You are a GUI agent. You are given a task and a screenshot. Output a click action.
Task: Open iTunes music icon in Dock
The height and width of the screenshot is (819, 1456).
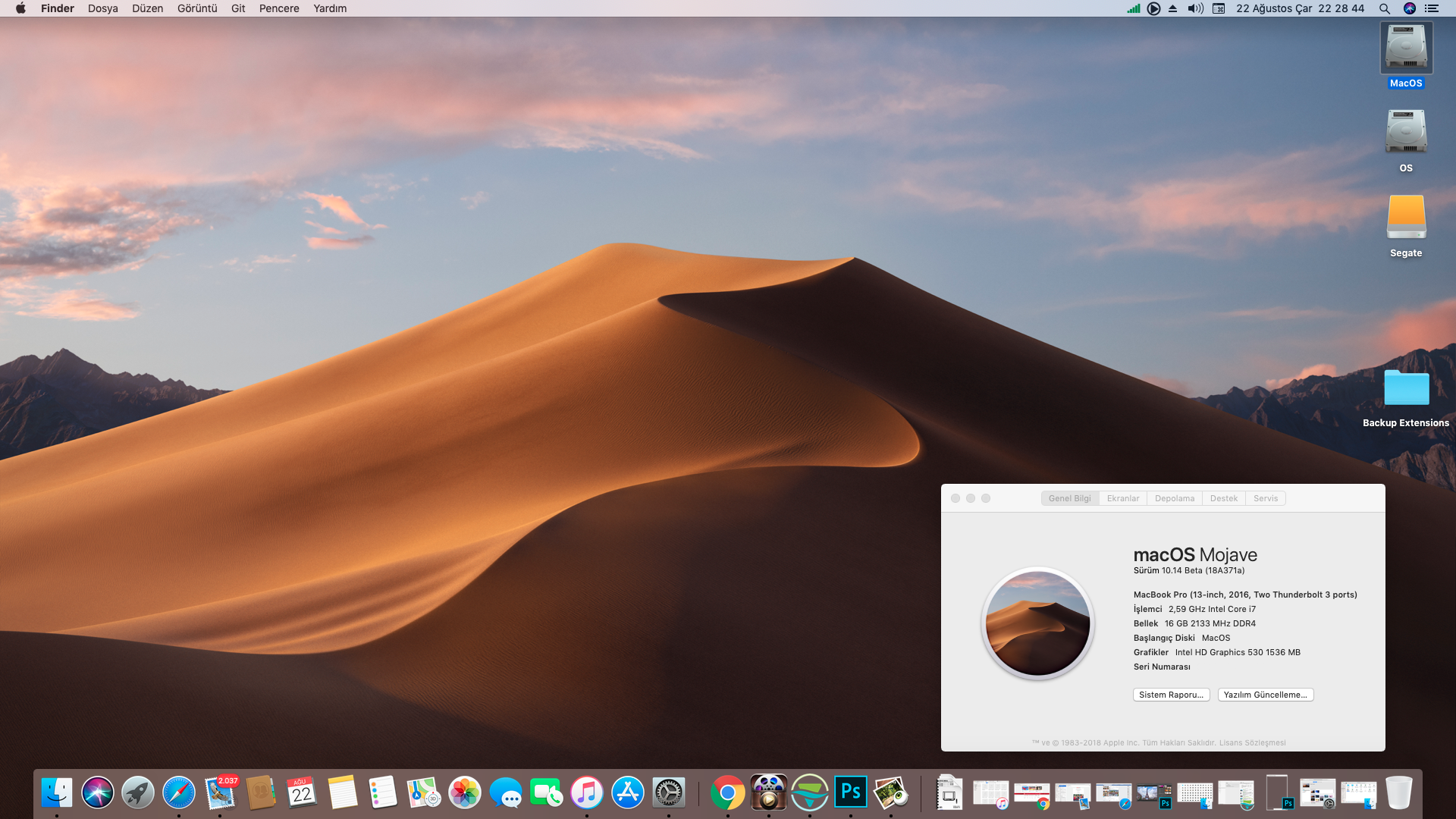tap(587, 792)
